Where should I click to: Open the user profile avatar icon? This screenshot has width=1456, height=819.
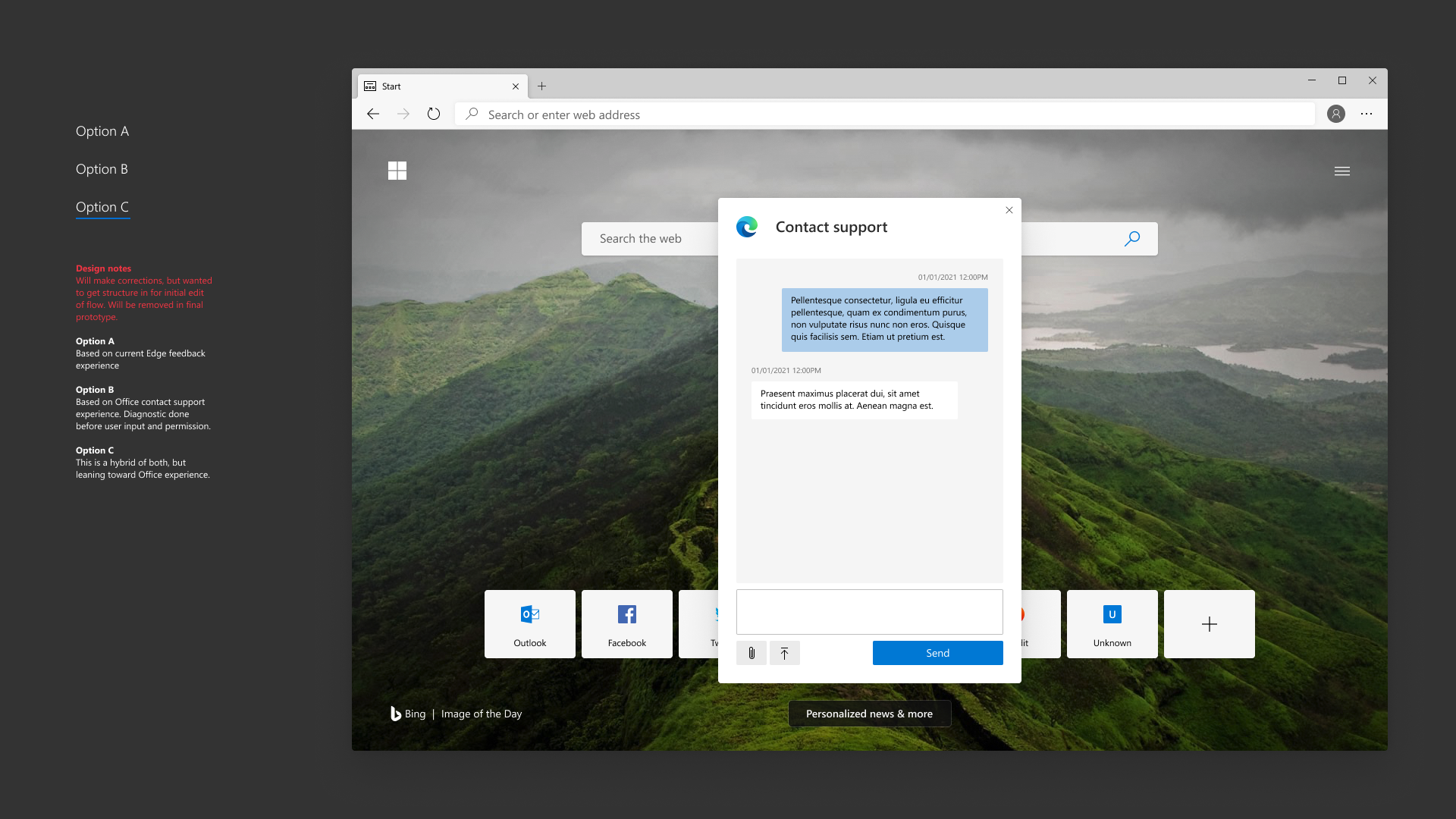coord(1336,114)
